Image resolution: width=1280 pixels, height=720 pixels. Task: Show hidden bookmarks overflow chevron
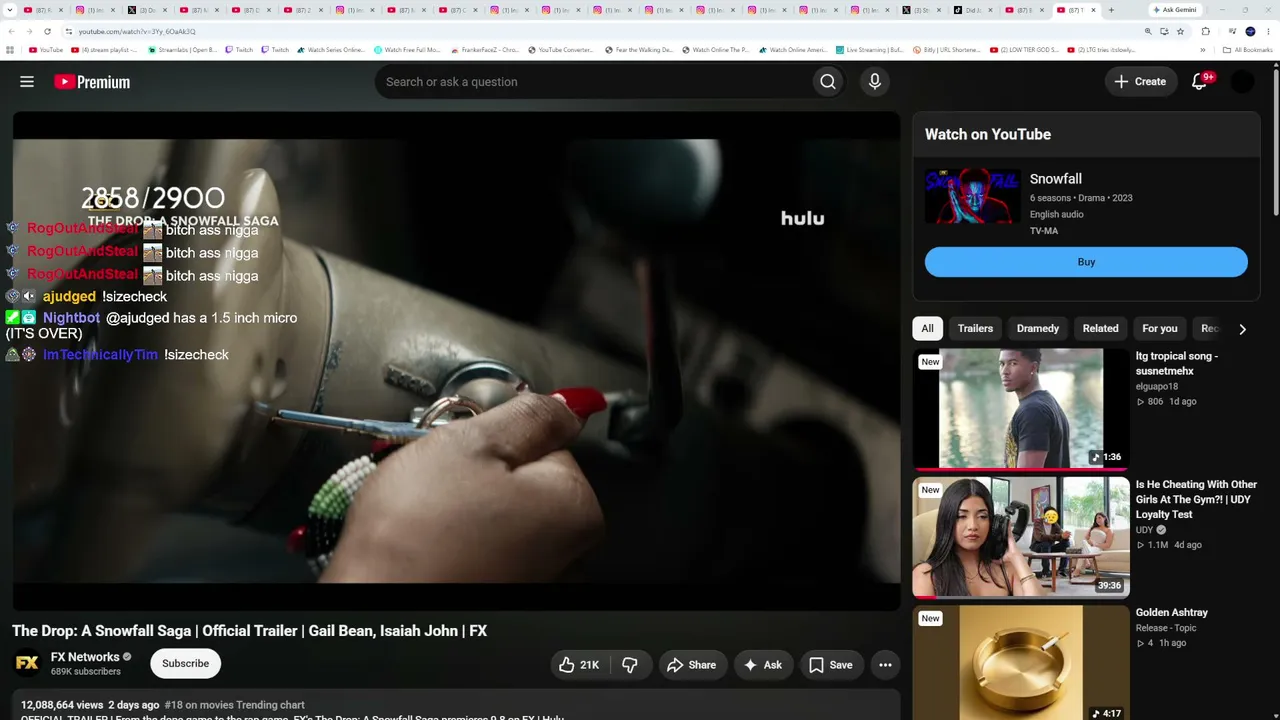click(x=1203, y=50)
